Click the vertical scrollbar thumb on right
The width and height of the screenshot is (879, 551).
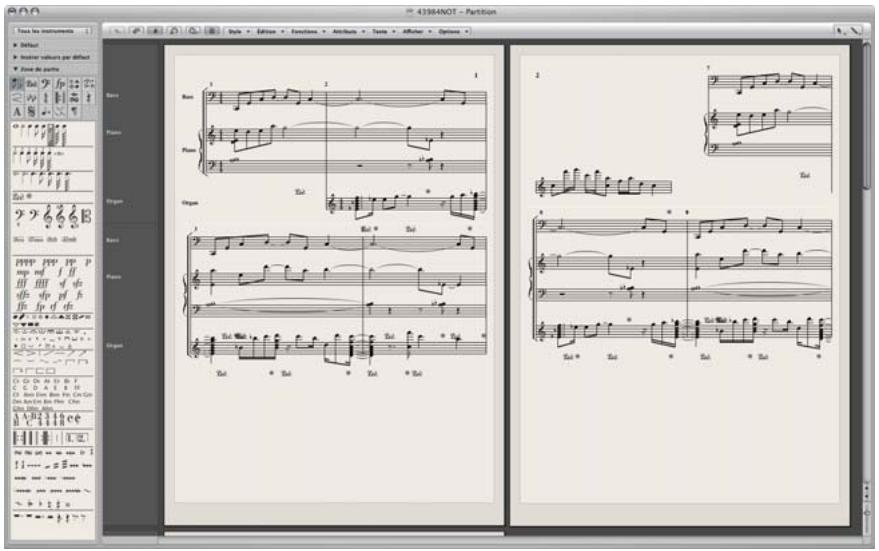point(868,115)
